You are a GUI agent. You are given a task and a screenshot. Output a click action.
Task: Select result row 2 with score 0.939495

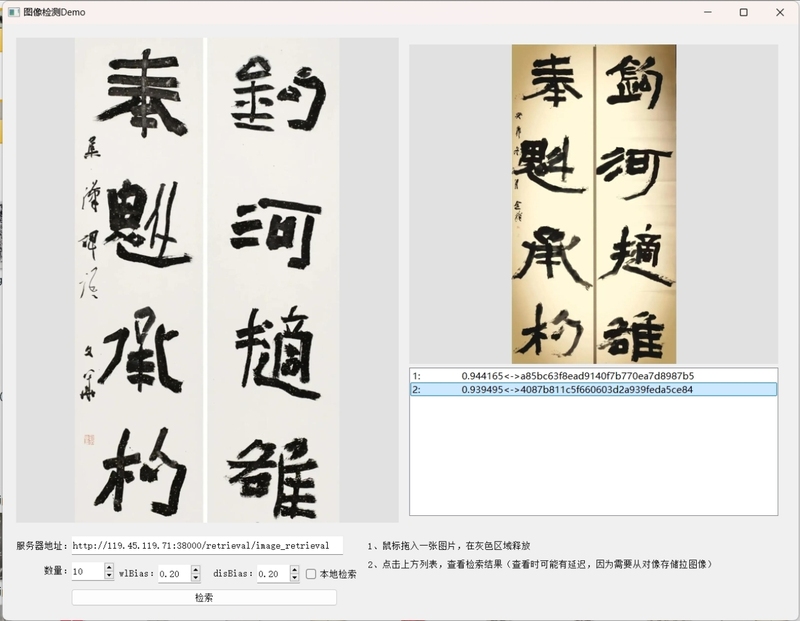click(593, 389)
